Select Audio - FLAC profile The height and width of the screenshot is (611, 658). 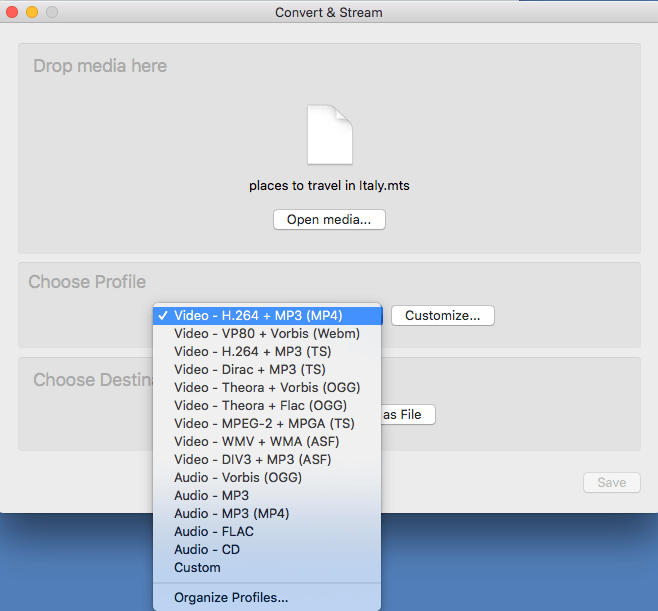pyautogui.click(x=267, y=532)
